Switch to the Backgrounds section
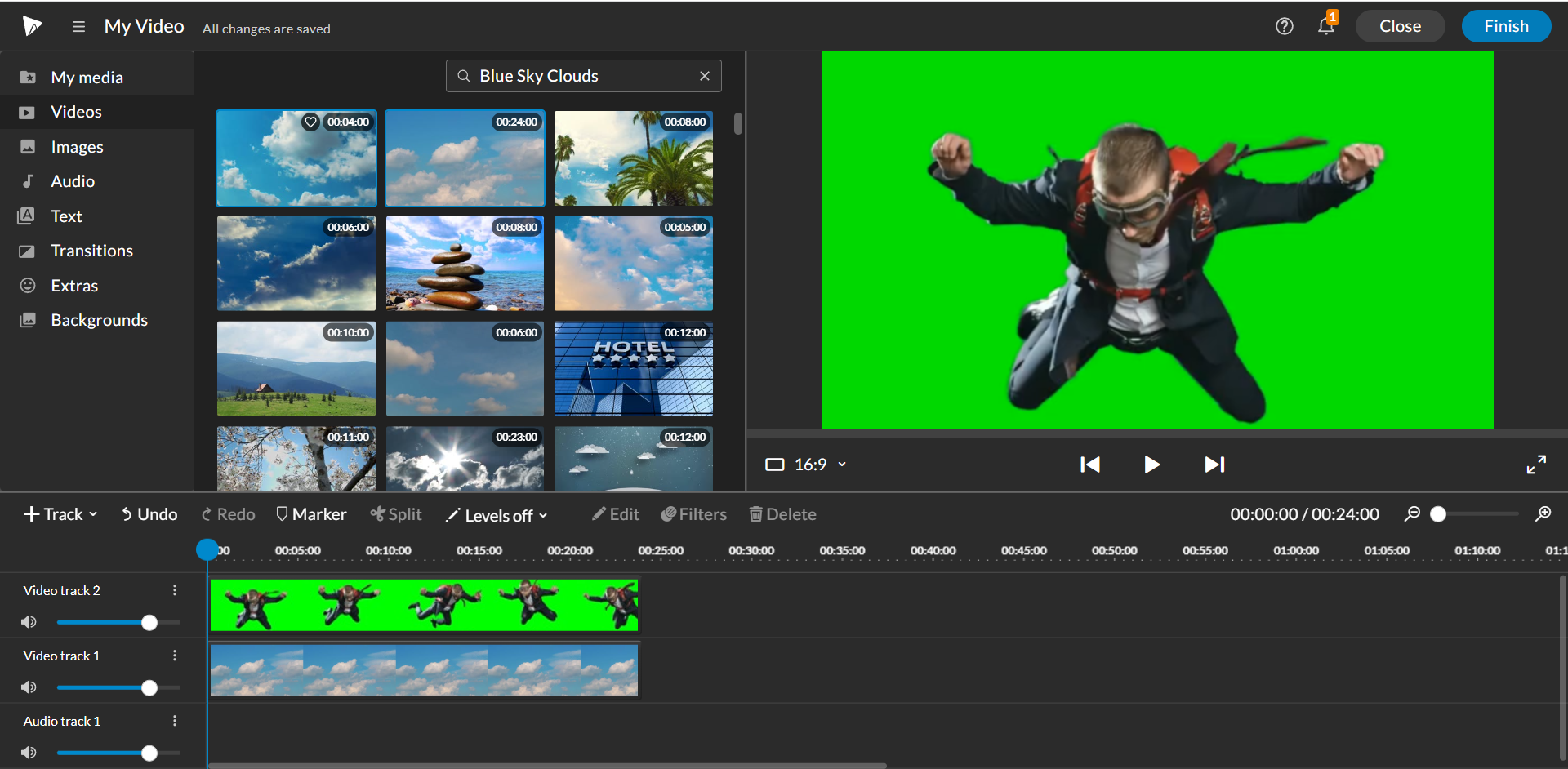 click(98, 319)
